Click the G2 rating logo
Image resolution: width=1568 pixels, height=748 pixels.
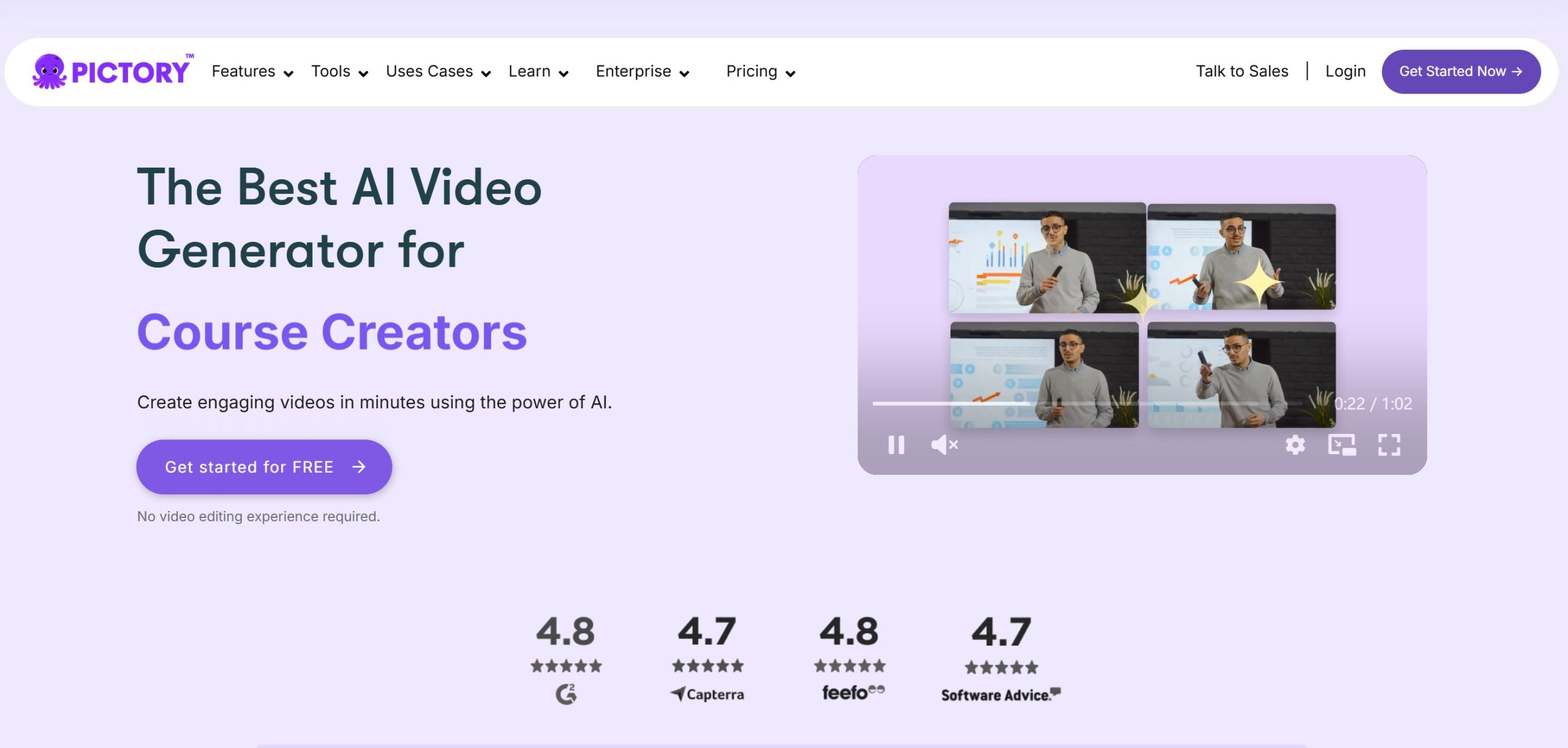pyautogui.click(x=566, y=694)
